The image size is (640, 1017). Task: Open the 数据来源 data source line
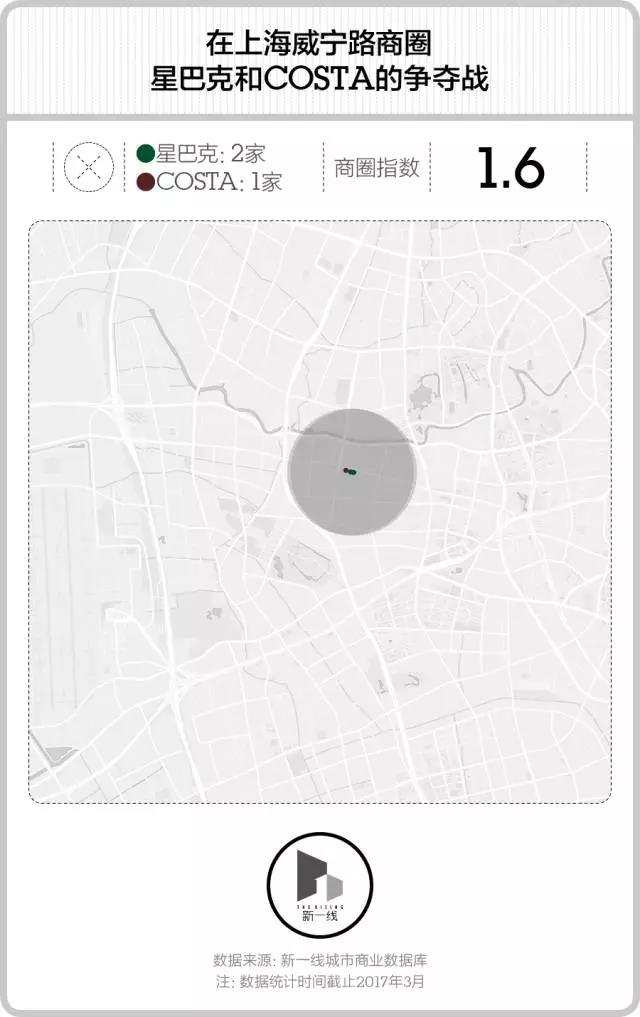click(320, 960)
